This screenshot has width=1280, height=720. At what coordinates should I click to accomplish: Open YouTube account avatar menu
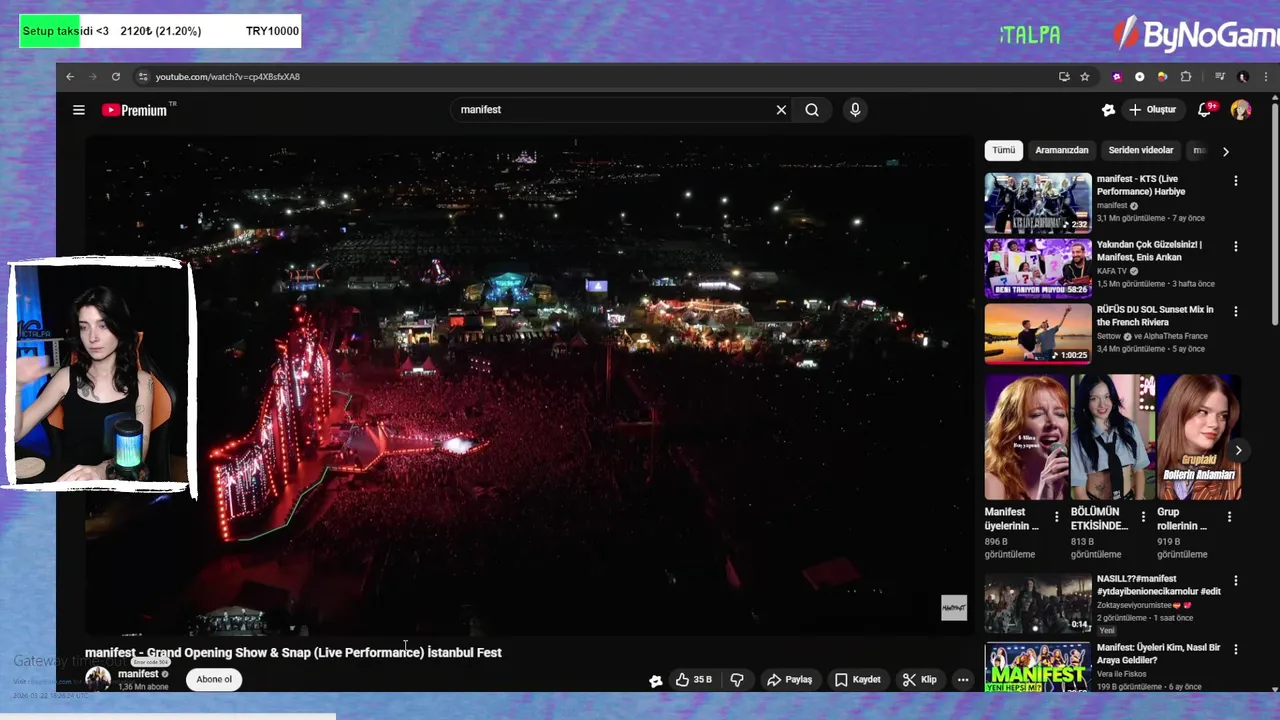pos(1241,110)
